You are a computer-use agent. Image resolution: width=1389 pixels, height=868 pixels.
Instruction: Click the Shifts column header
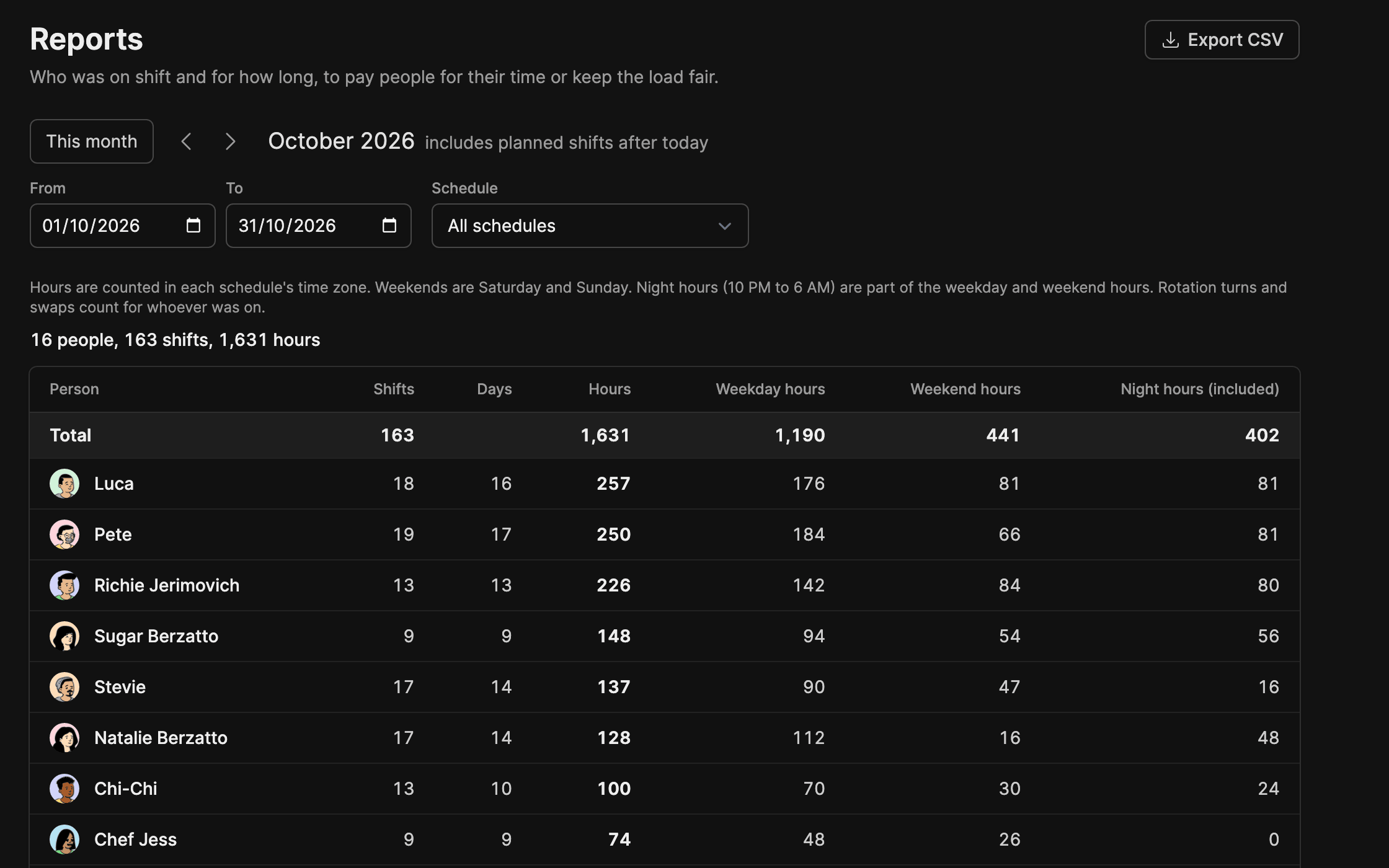[394, 389]
